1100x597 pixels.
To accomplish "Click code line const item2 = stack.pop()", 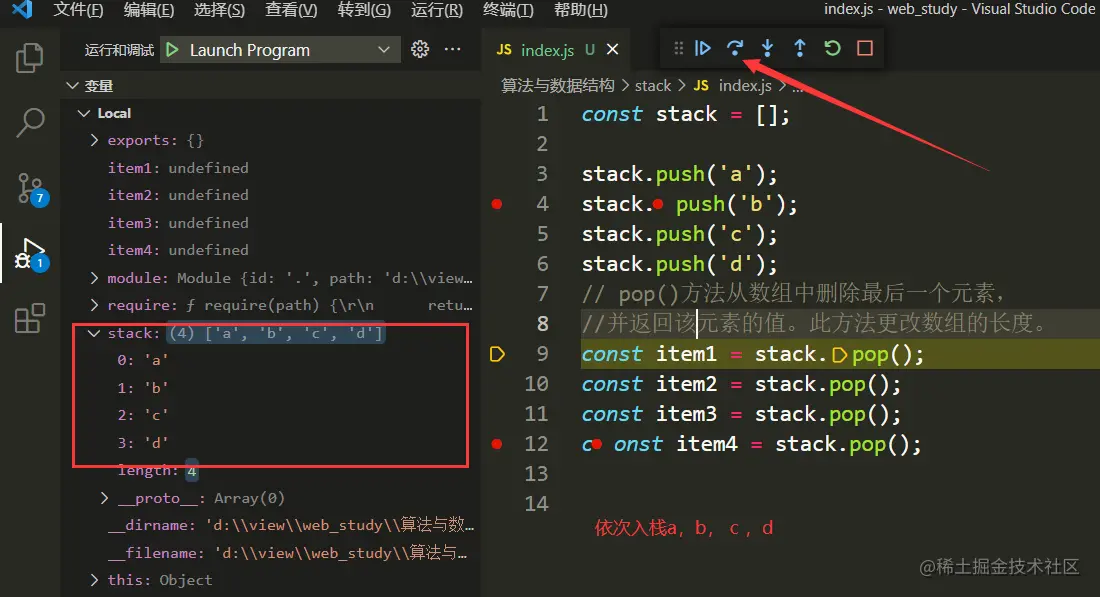I will 741,384.
